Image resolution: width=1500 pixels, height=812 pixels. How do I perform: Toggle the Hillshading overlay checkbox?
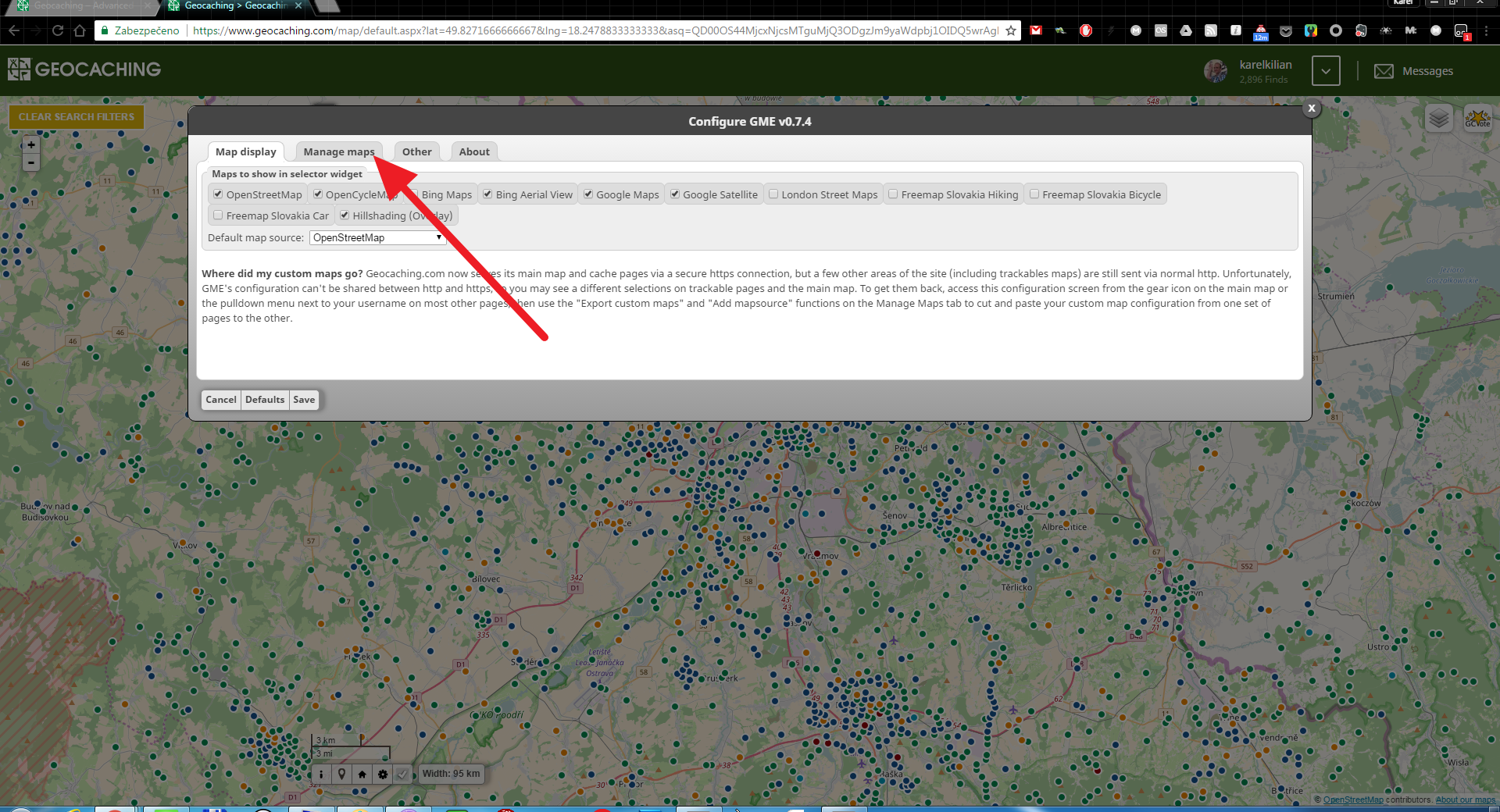tap(345, 215)
